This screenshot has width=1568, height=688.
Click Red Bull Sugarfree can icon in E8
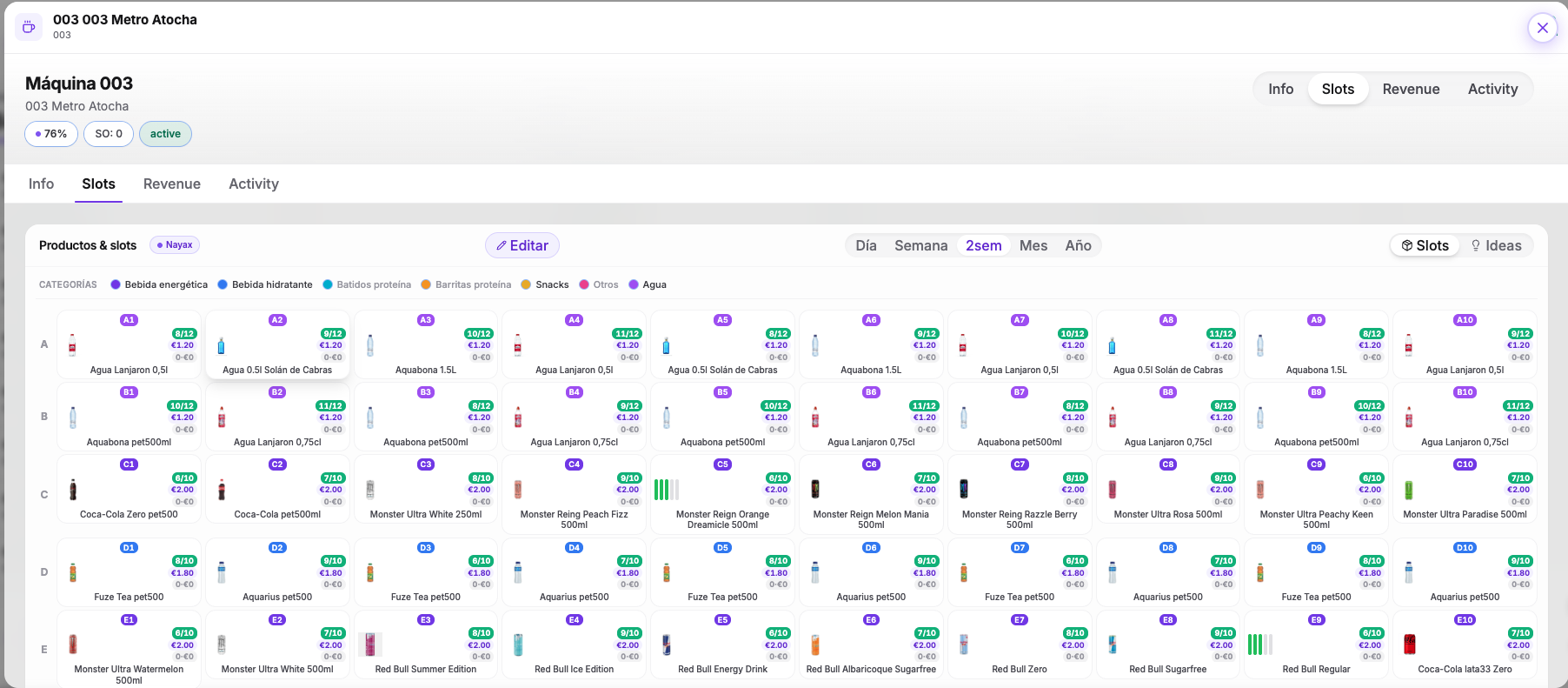[x=1113, y=645]
